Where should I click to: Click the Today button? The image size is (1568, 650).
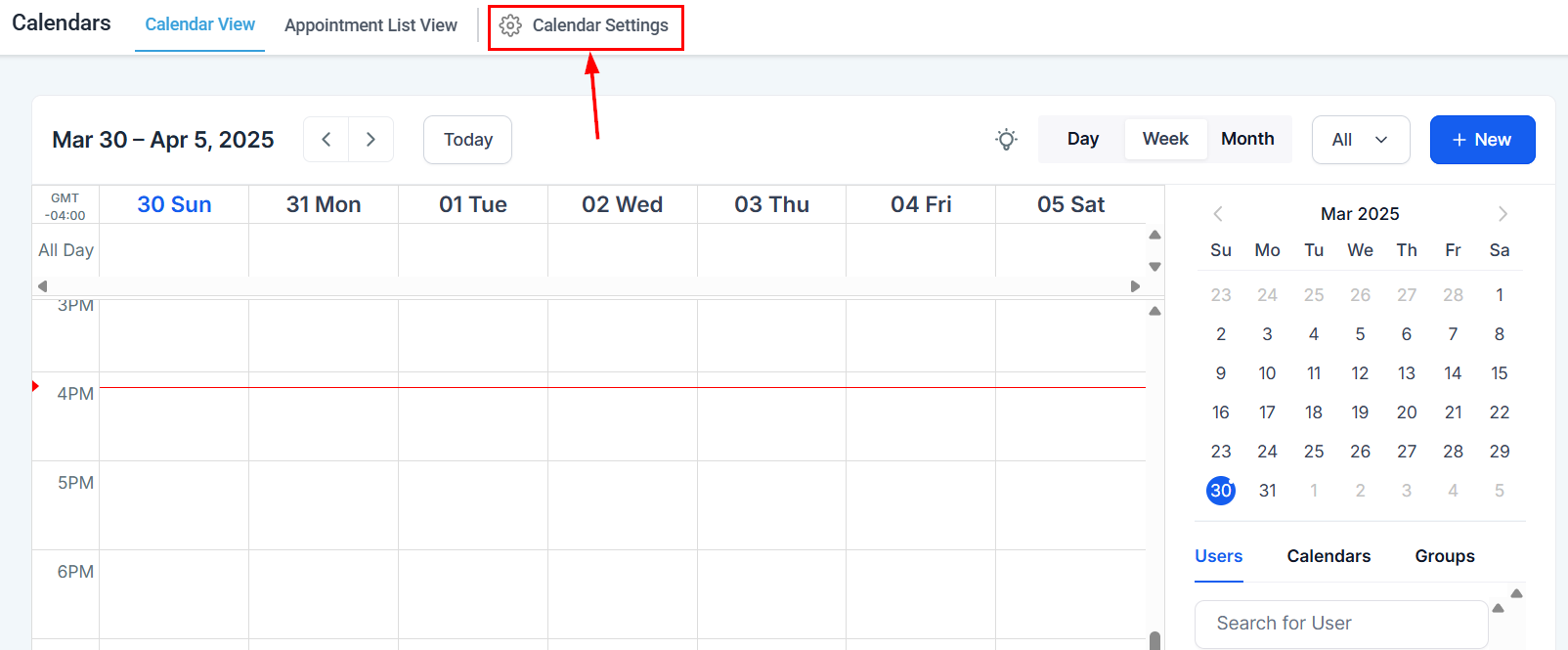pyautogui.click(x=467, y=140)
